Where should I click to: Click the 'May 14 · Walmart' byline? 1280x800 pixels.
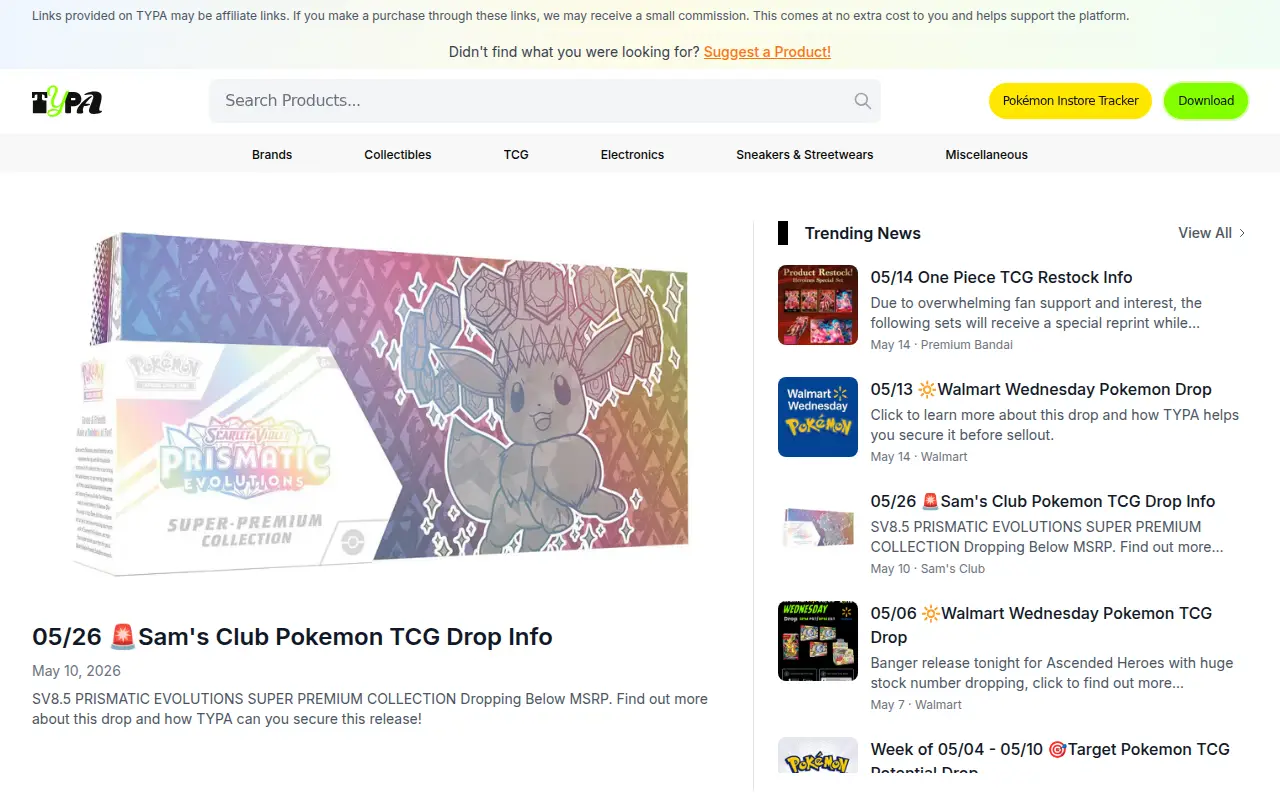[x=919, y=457]
